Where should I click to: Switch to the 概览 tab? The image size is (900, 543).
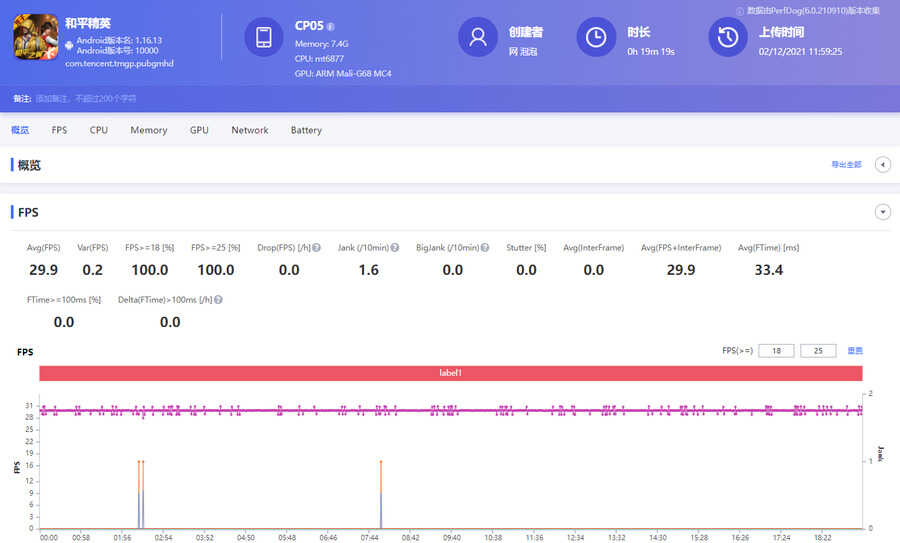[20, 130]
